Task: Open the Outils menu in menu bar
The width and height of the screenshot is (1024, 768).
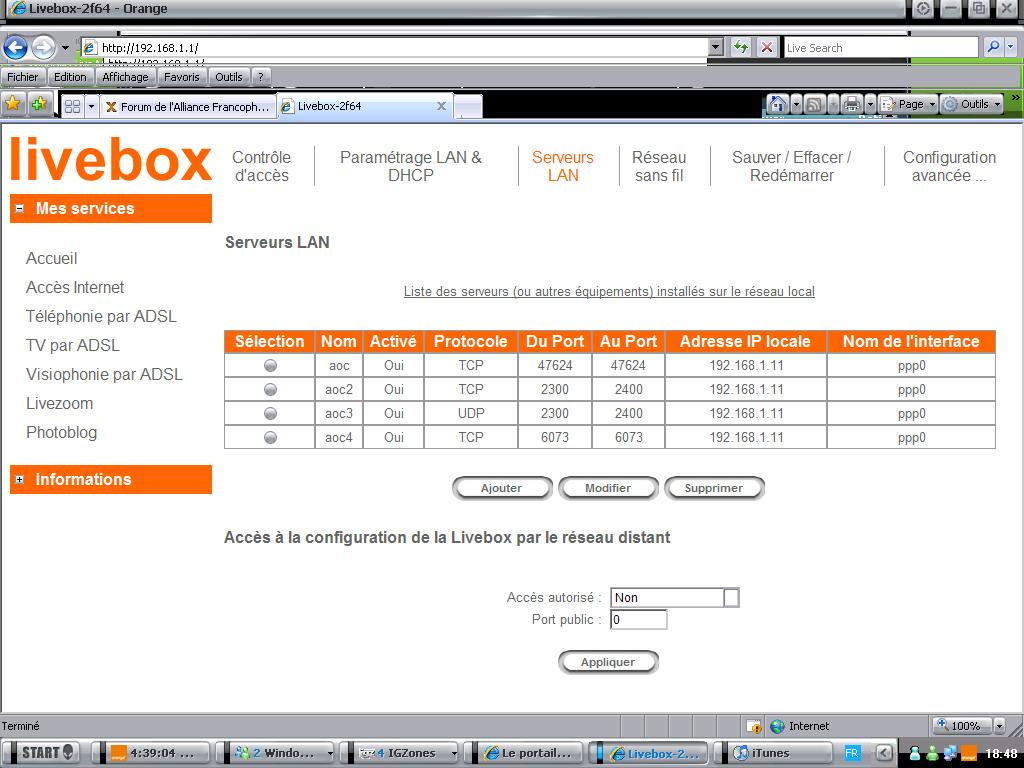Action: pos(229,77)
